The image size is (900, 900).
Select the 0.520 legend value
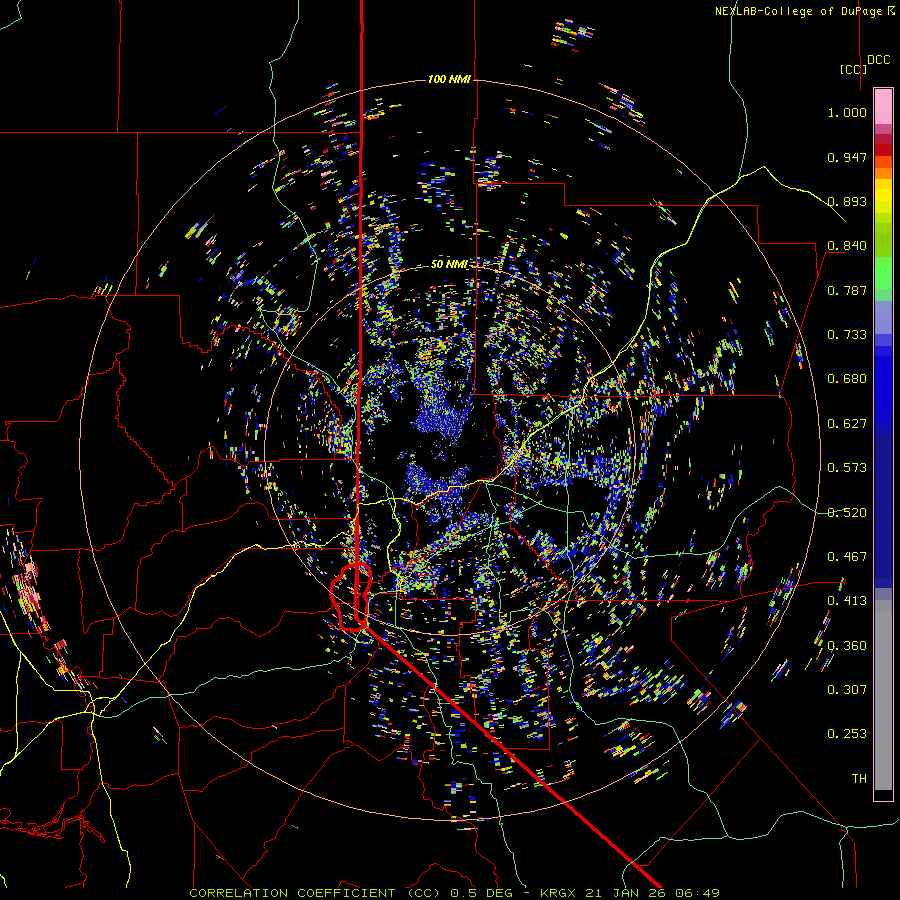click(847, 513)
